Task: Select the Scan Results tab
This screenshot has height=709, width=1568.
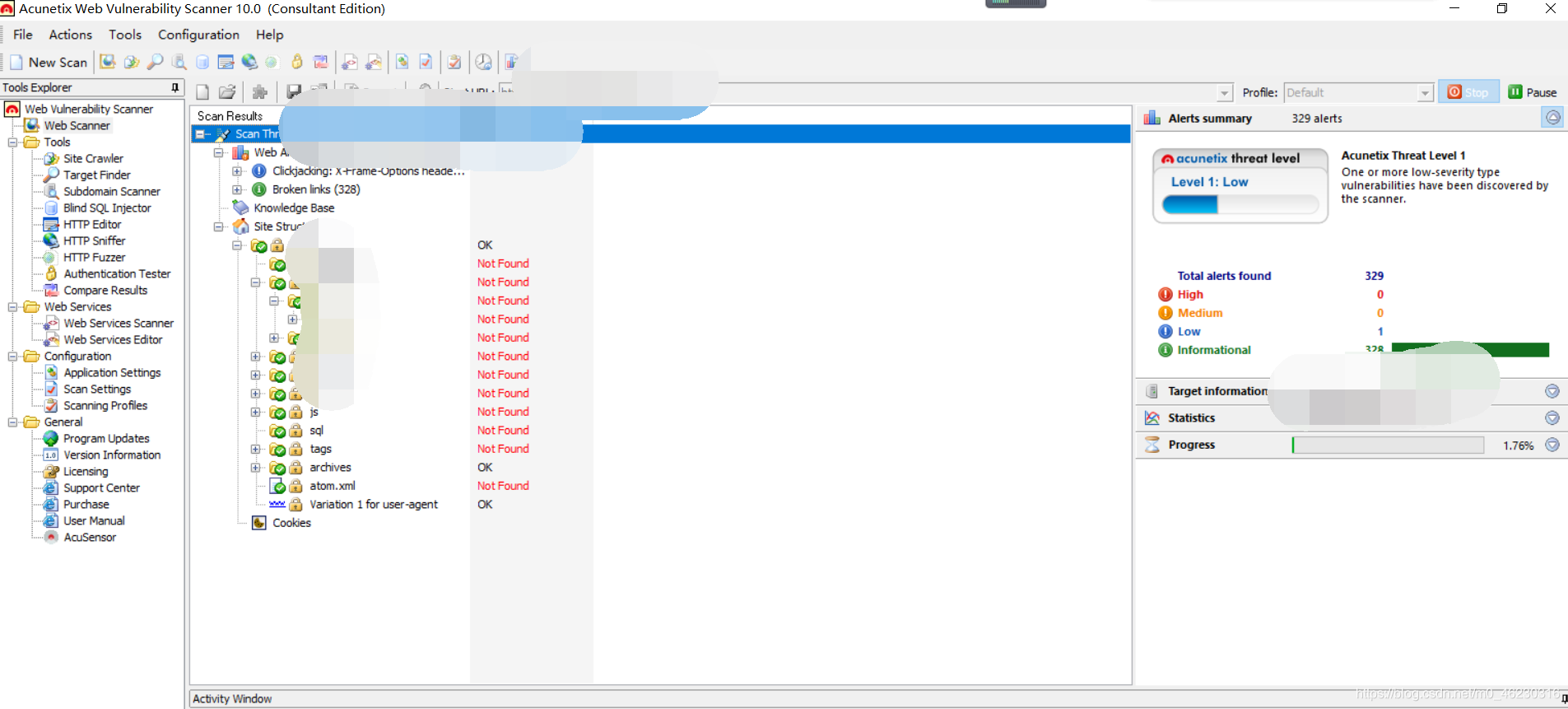Action: (x=230, y=116)
